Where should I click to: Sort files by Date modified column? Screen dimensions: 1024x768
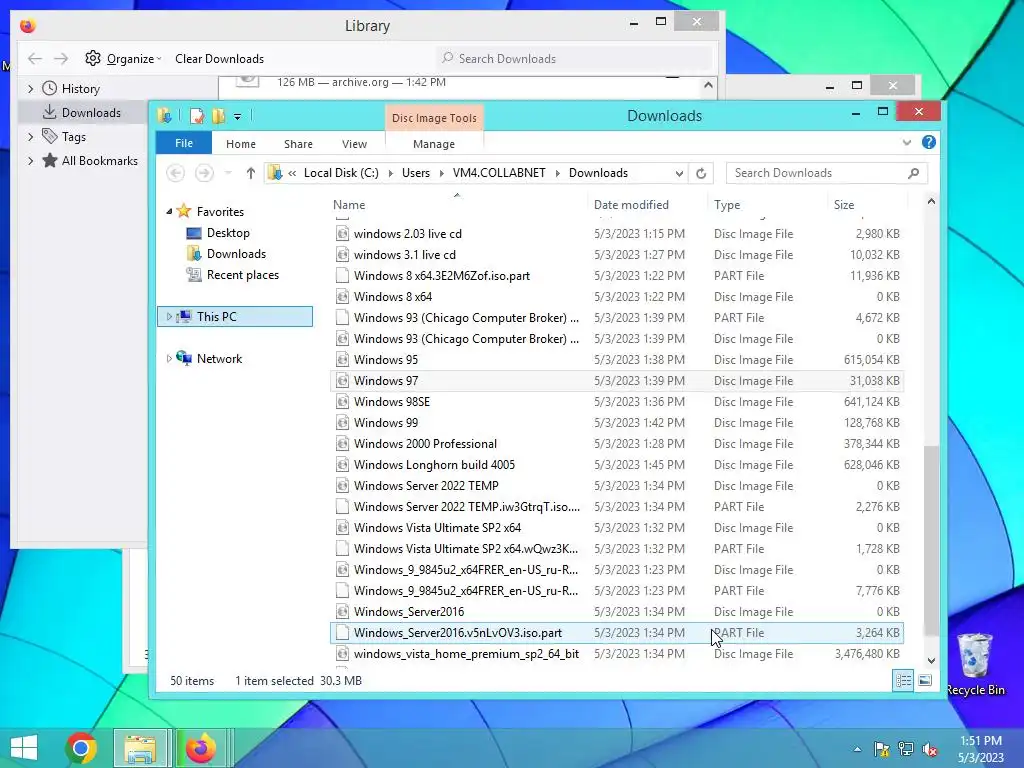pyautogui.click(x=647, y=204)
